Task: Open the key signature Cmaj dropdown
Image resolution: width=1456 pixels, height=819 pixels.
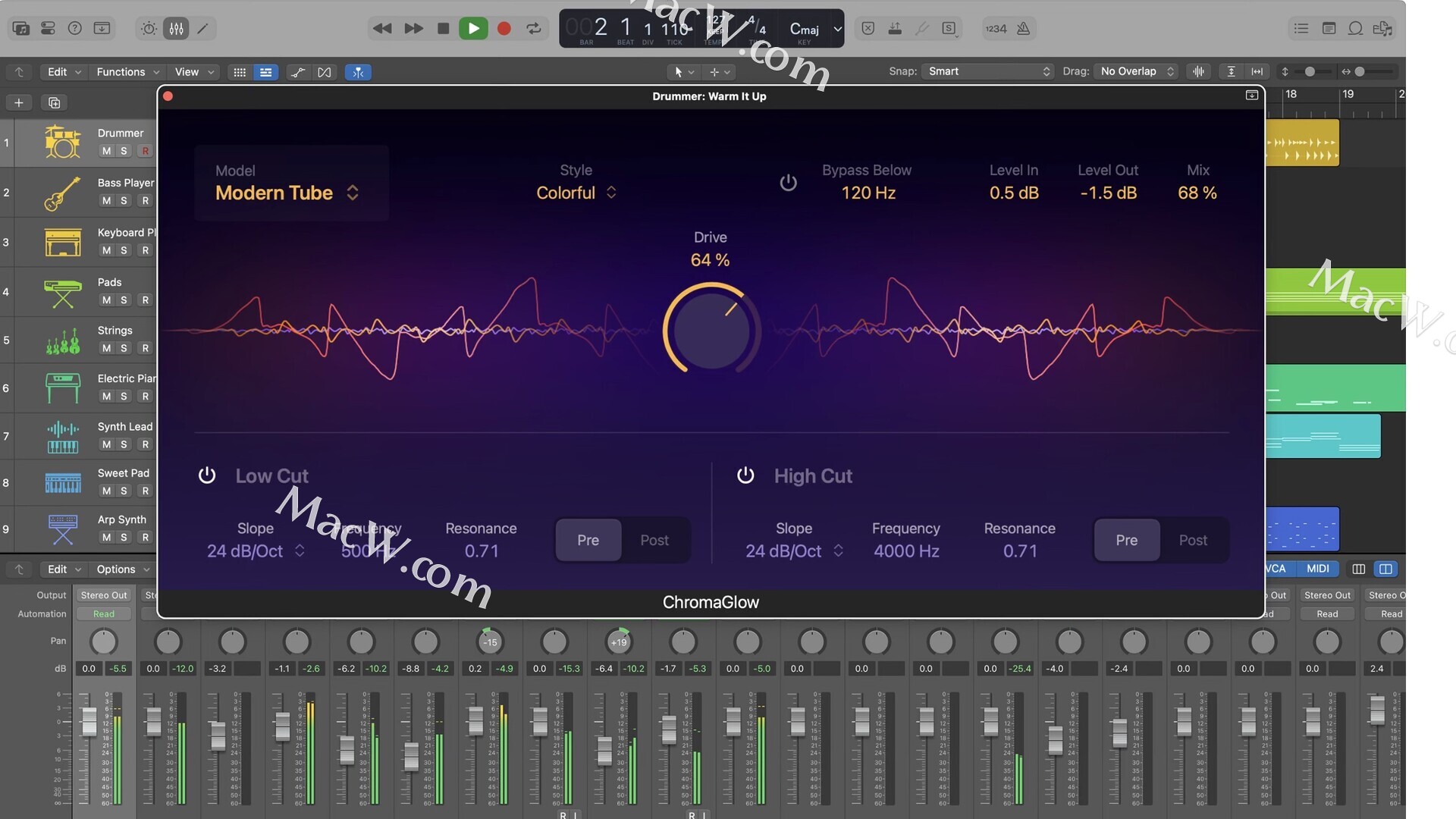Action: (x=814, y=29)
